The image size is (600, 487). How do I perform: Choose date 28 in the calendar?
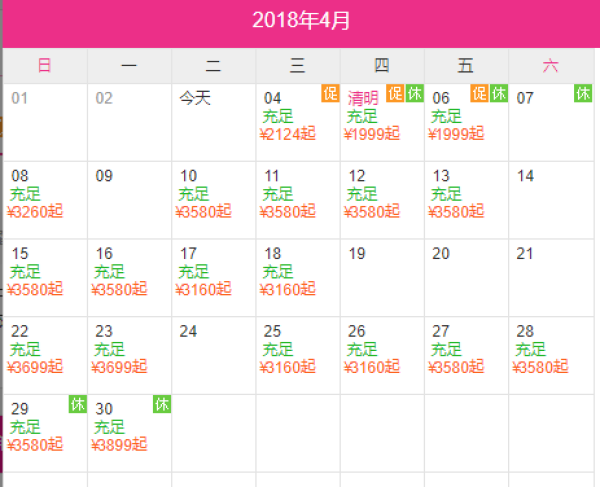click(x=551, y=355)
